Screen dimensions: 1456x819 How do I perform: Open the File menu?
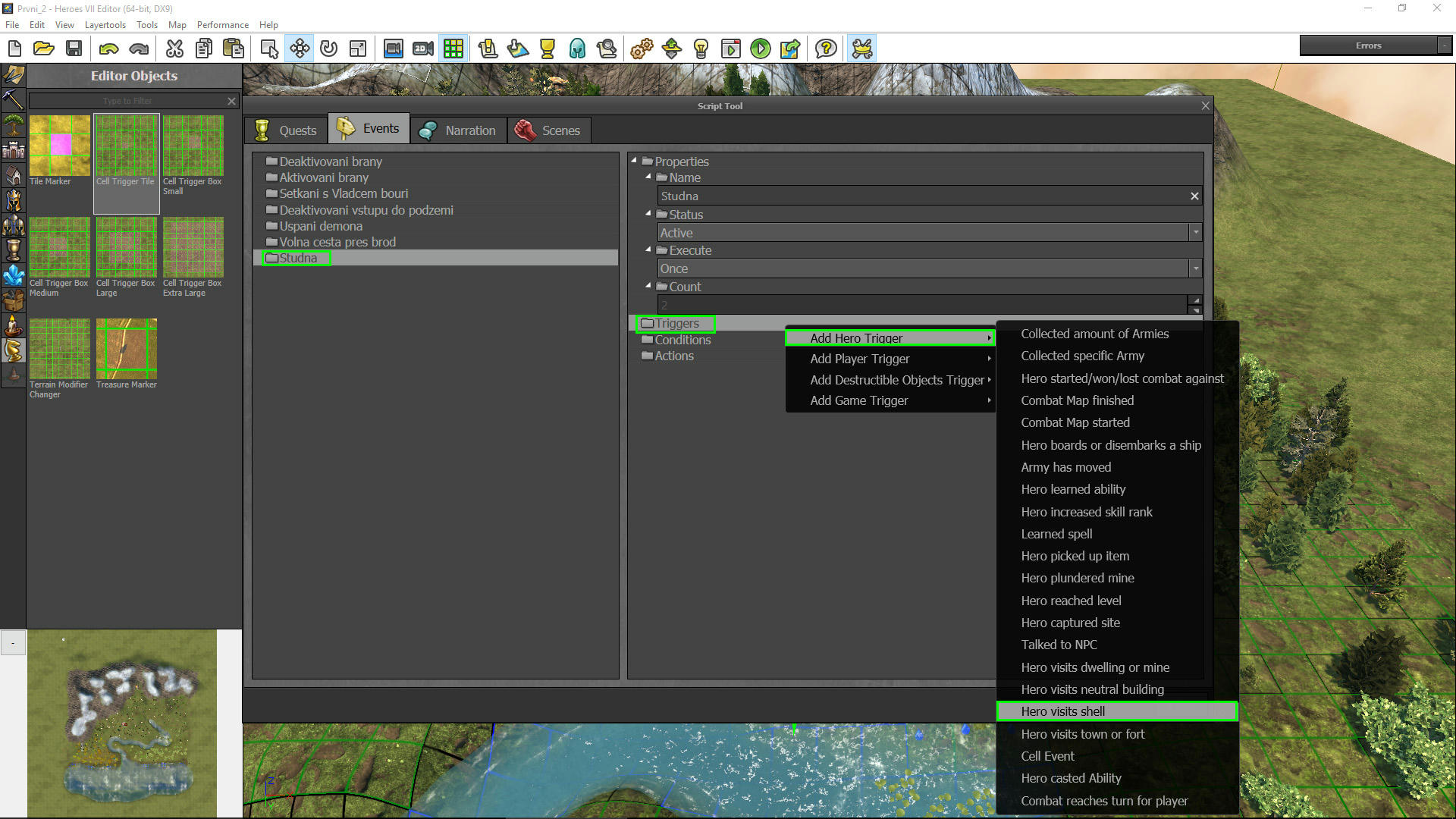click(12, 25)
